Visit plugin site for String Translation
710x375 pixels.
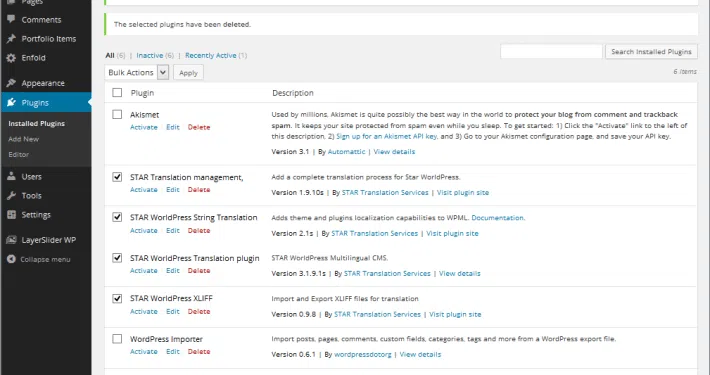click(452, 233)
